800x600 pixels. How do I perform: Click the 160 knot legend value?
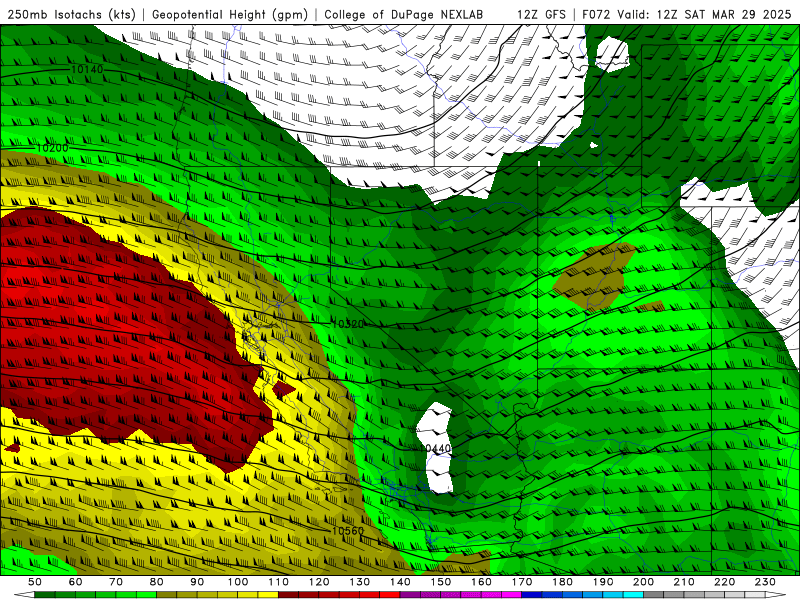pos(481,582)
